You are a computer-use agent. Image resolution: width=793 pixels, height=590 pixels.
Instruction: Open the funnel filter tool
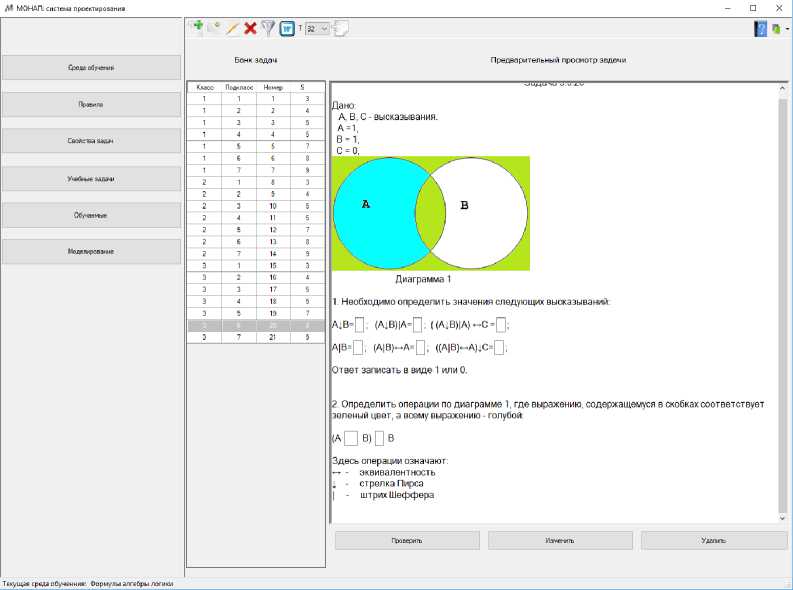pyautogui.click(x=268, y=29)
